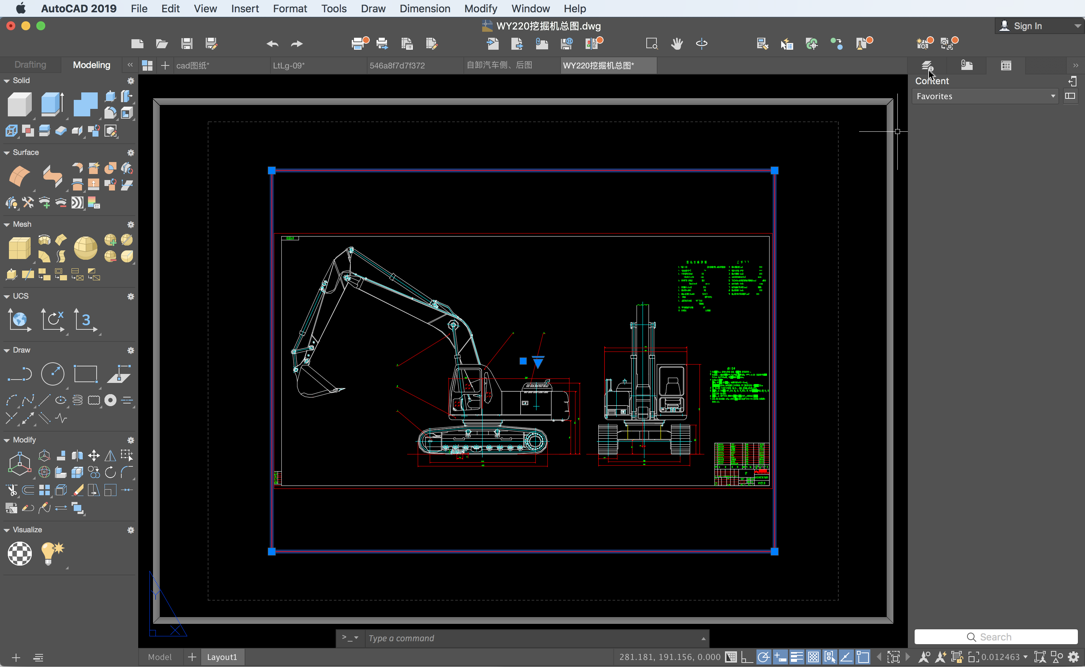The image size is (1085, 667).
Task: Select the World UCS icon
Action: click(x=18, y=321)
